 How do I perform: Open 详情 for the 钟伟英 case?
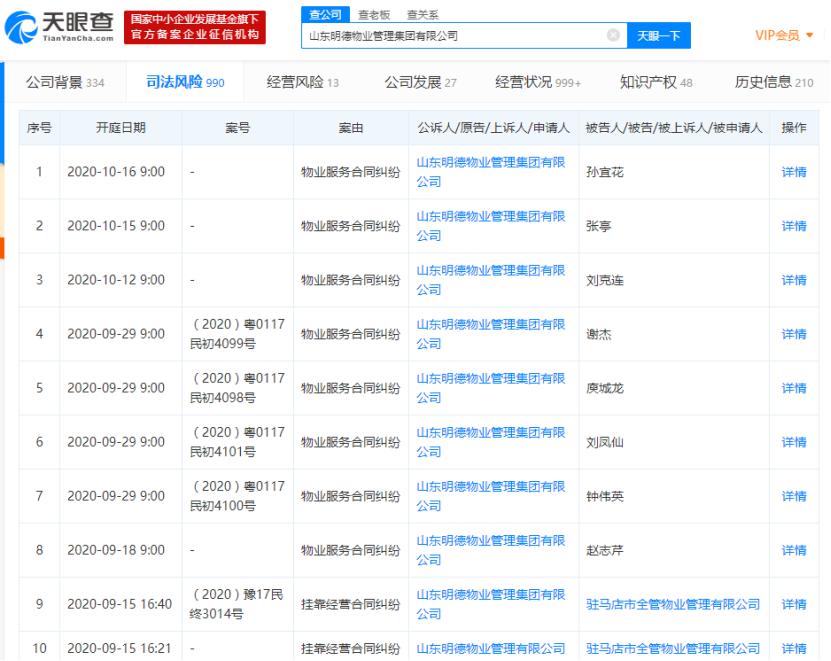794,497
